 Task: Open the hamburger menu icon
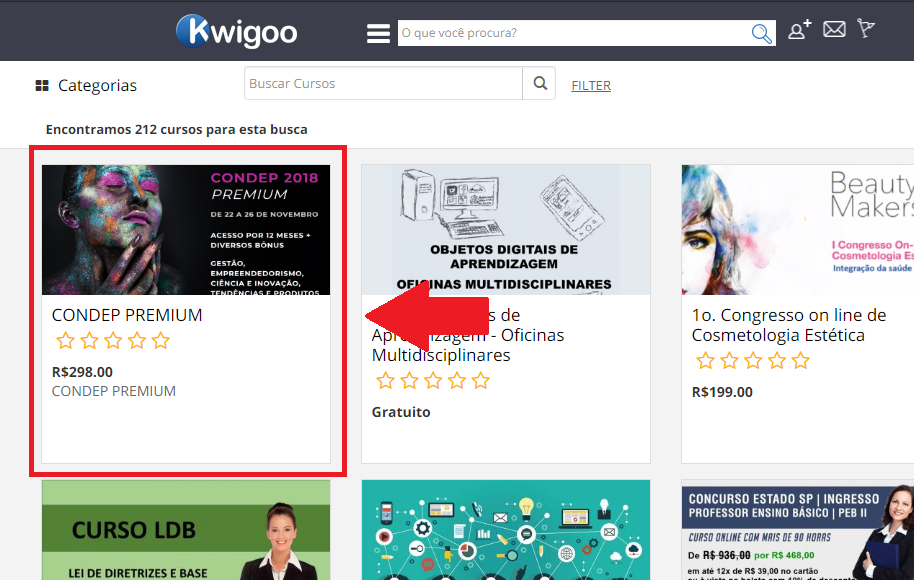point(378,33)
